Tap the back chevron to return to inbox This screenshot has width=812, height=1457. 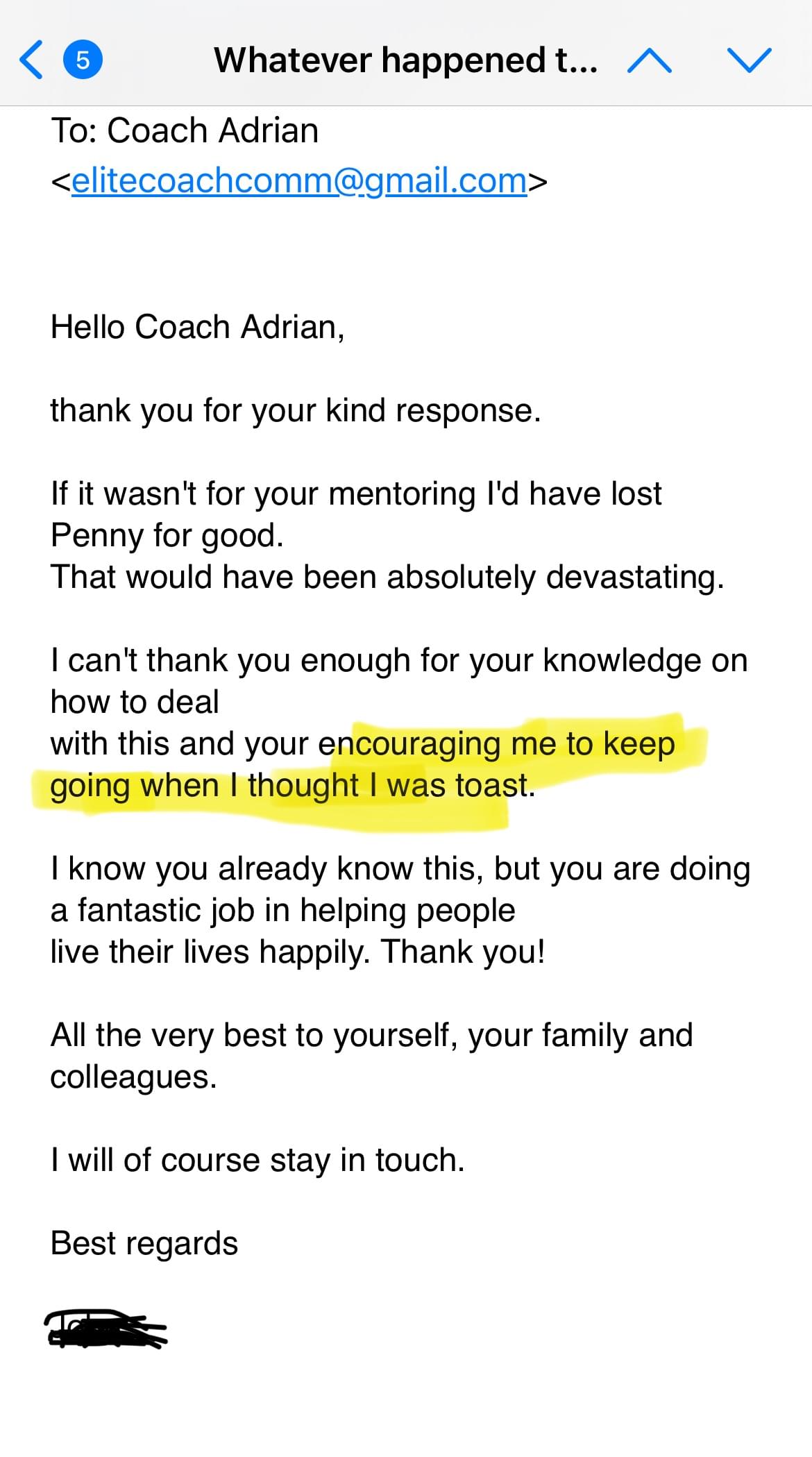tap(31, 60)
